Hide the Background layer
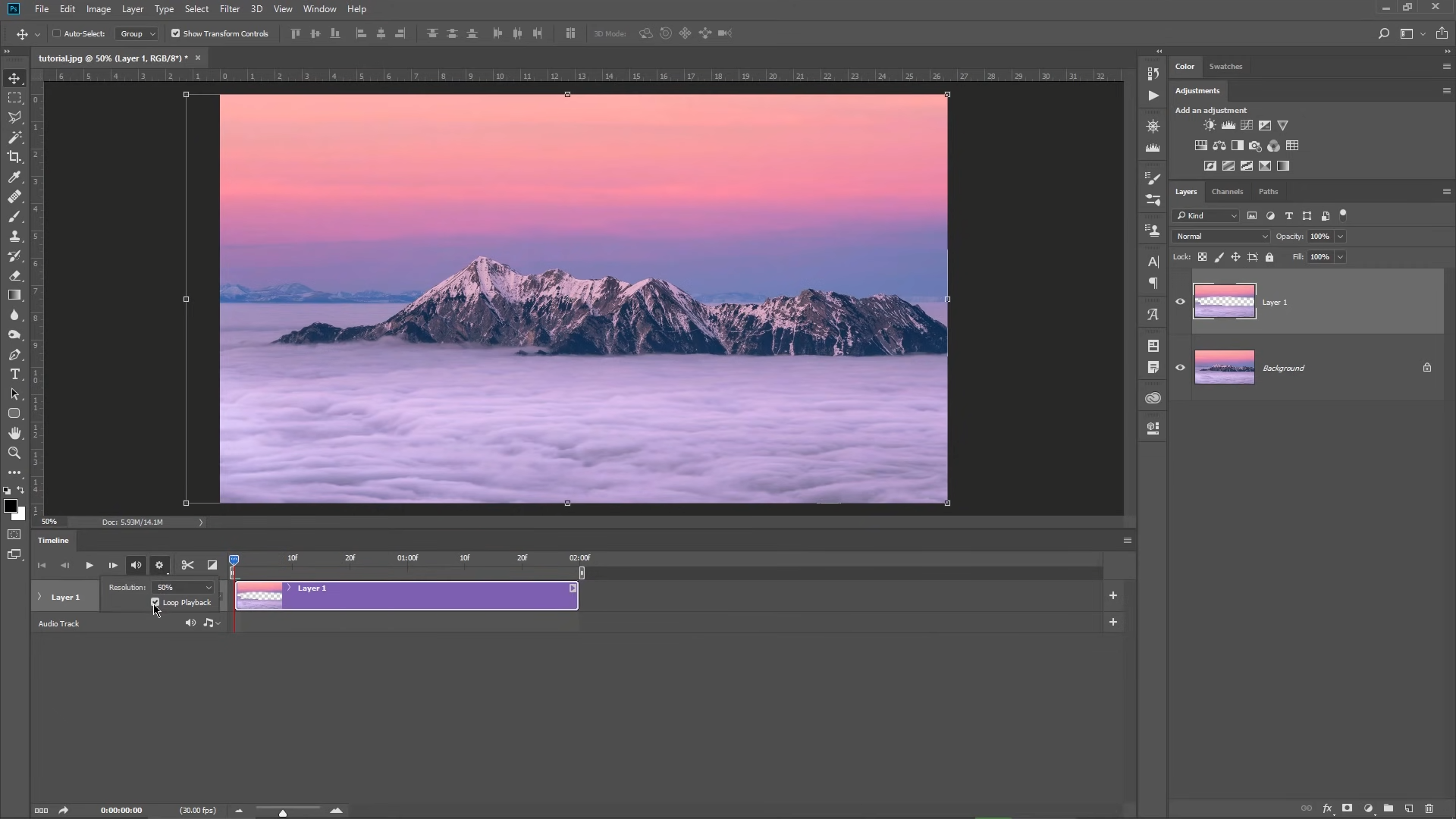 tap(1181, 367)
